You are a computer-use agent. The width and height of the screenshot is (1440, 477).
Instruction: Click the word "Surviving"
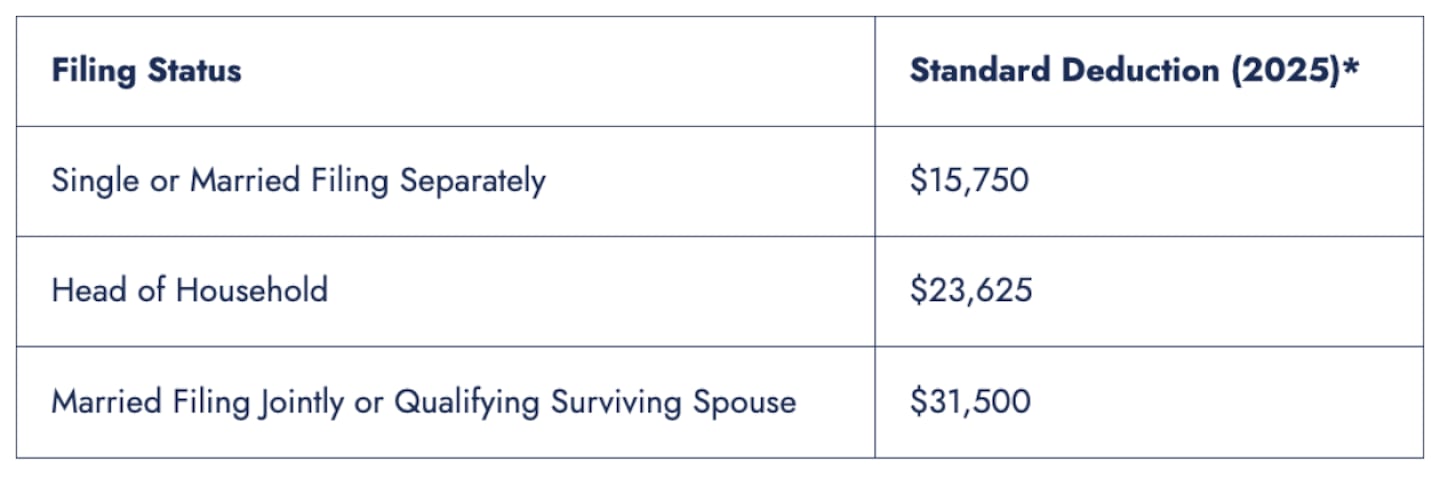[x=615, y=403]
